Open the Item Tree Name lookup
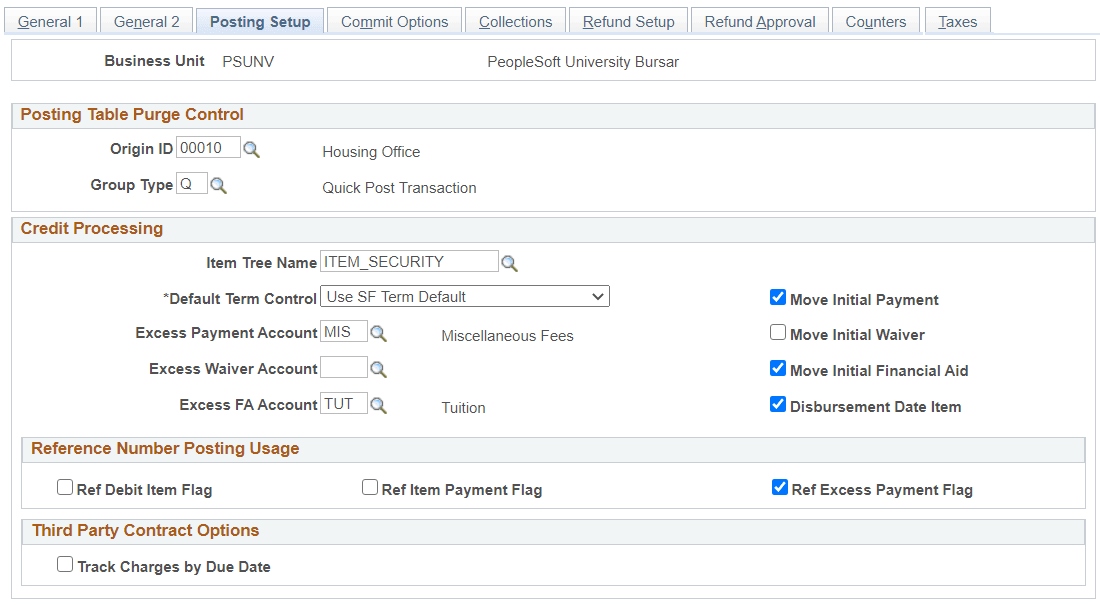The image size is (1100, 605). [510, 261]
